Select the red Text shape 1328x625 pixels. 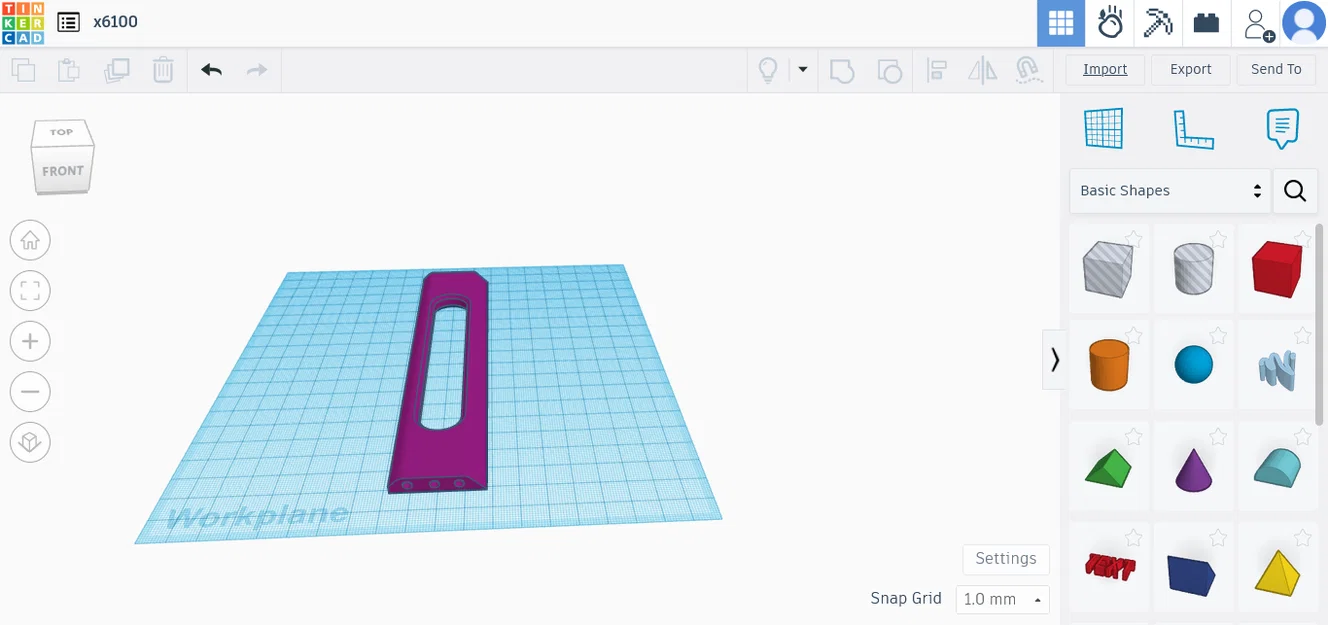(x=1110, y=568)
